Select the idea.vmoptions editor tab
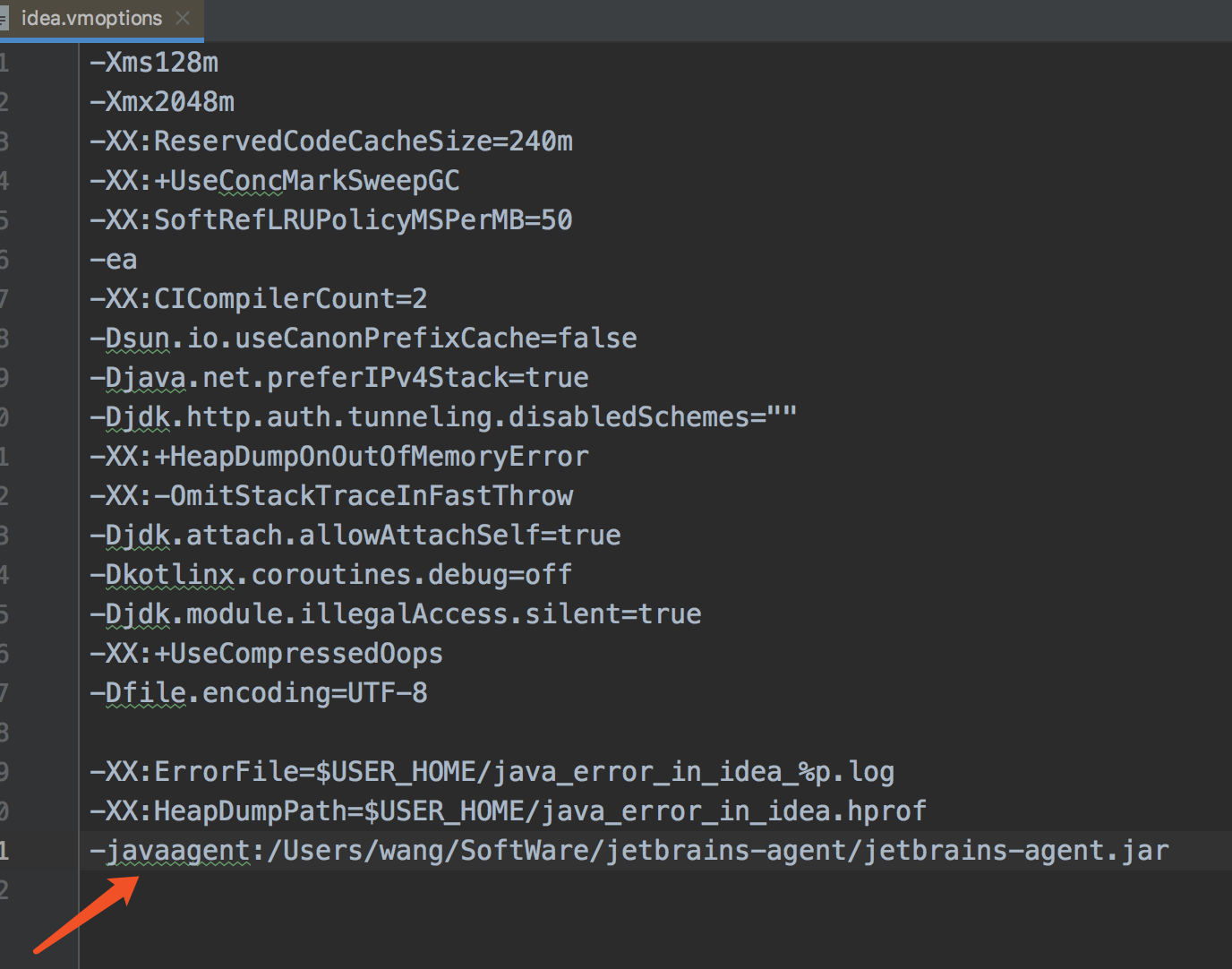 [x=91, y=19]
